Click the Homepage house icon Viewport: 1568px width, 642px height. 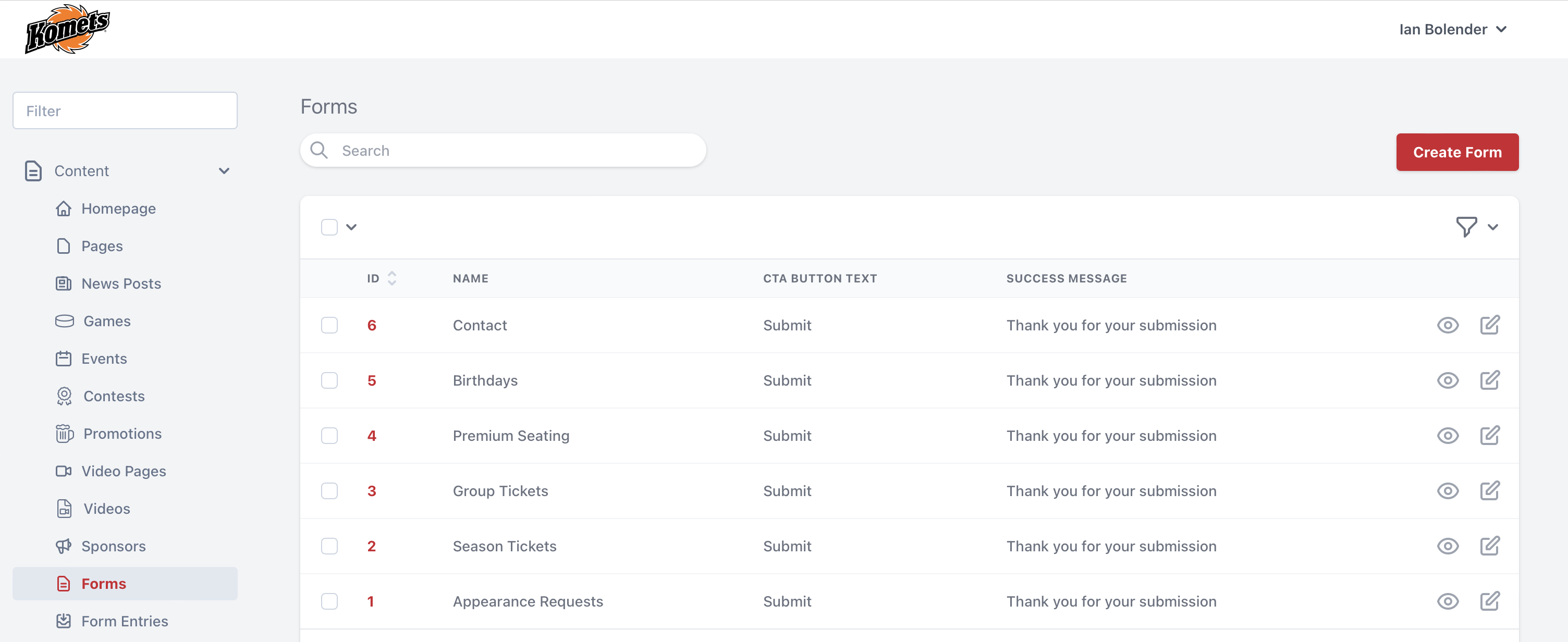pyautogui.click(x=63, y=209)
